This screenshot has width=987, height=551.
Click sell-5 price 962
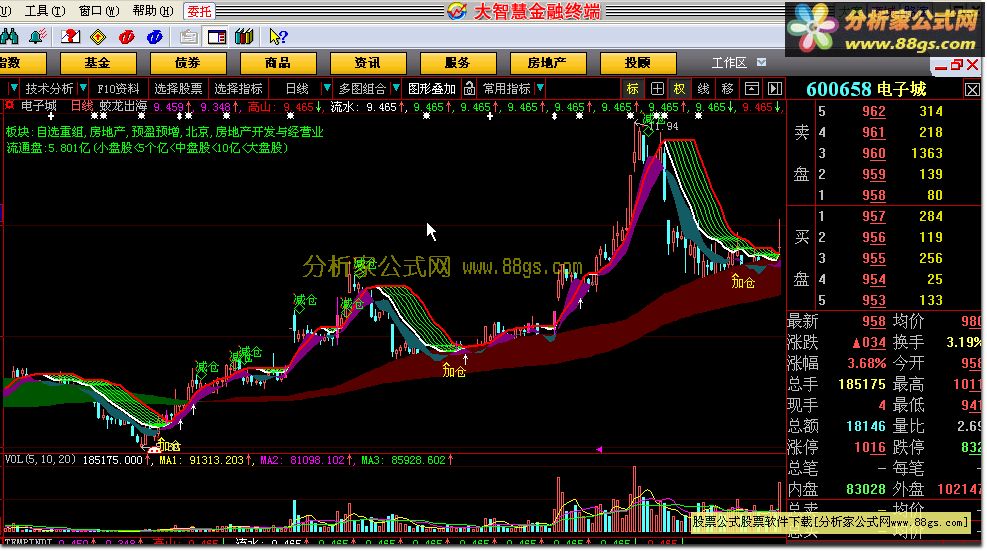coord(874,111)
